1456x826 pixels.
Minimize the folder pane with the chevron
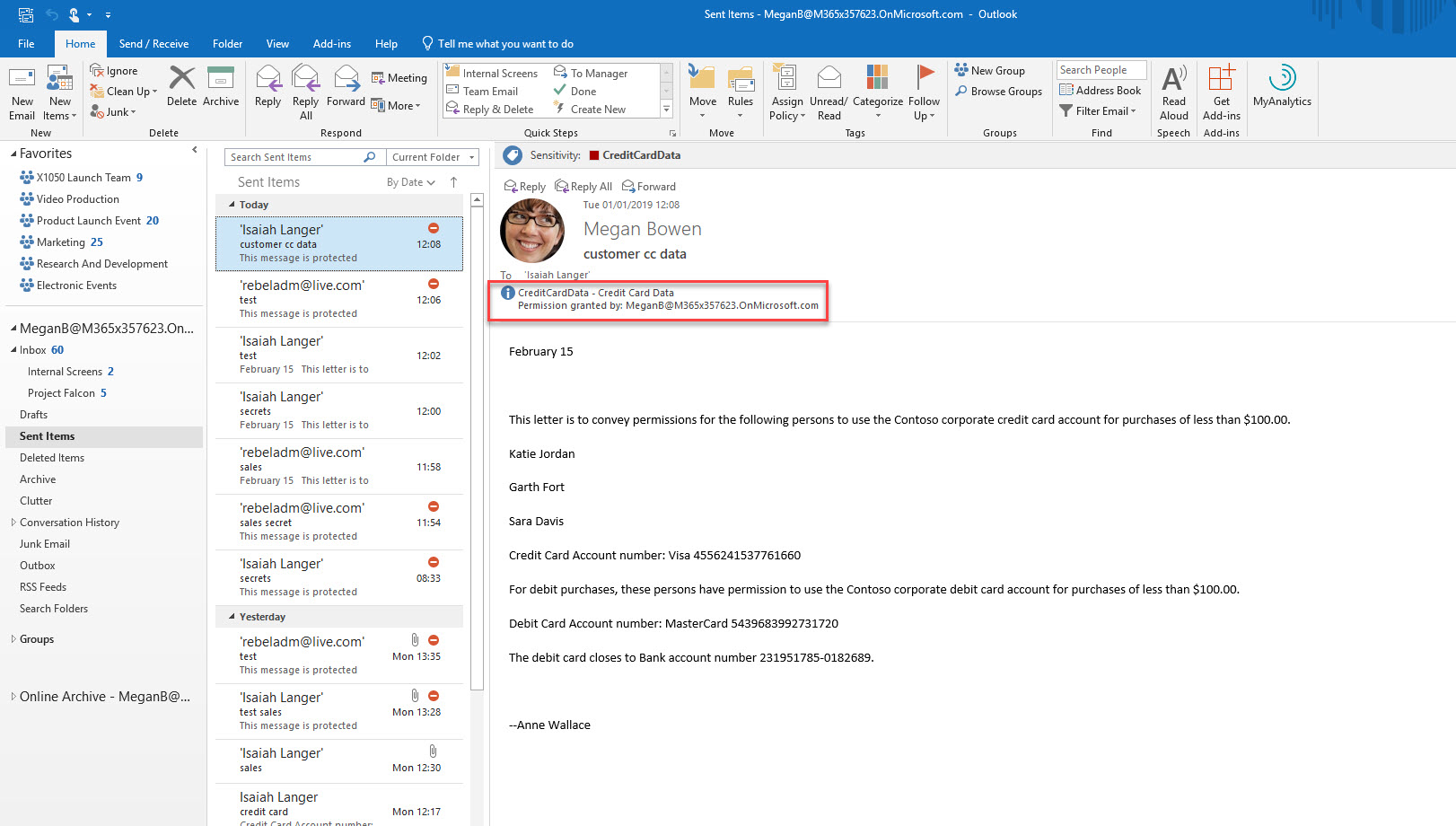pos(195,150)
